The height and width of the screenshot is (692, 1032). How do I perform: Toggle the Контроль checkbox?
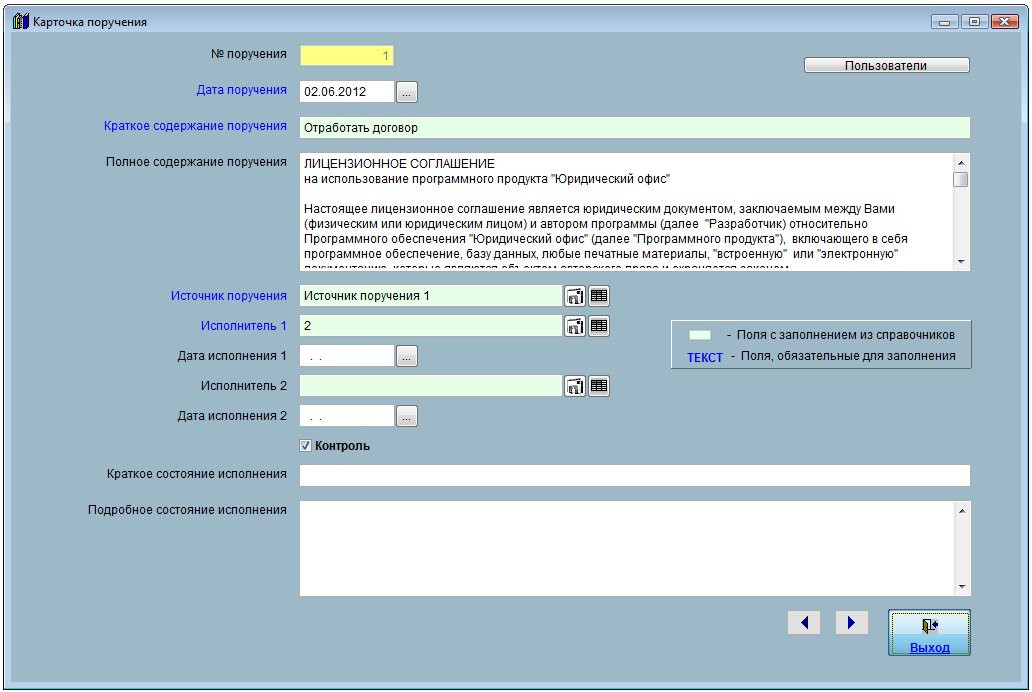tap(306, 446)
